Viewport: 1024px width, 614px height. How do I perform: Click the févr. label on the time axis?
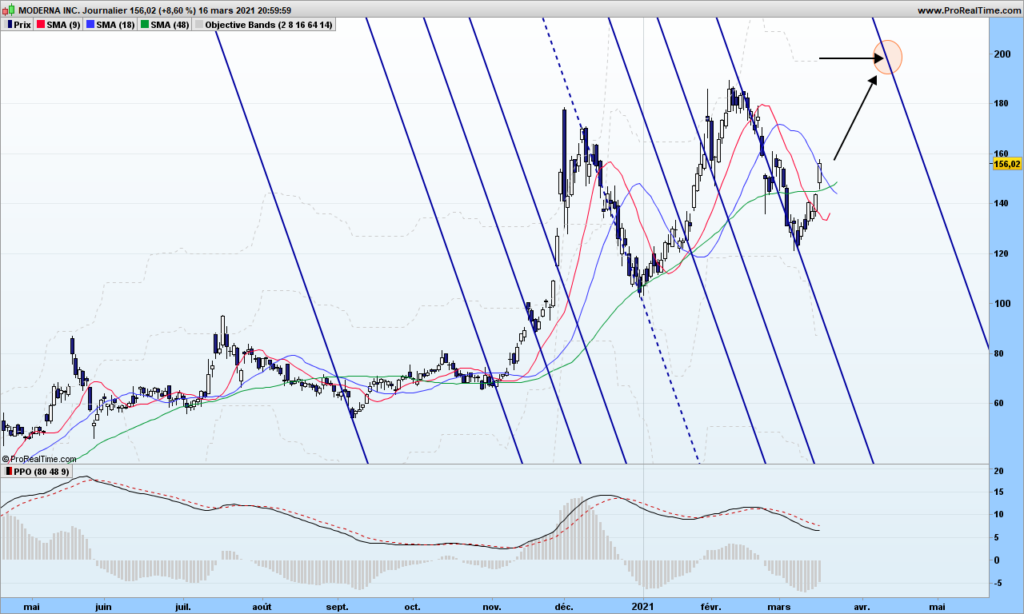(711, 607)
